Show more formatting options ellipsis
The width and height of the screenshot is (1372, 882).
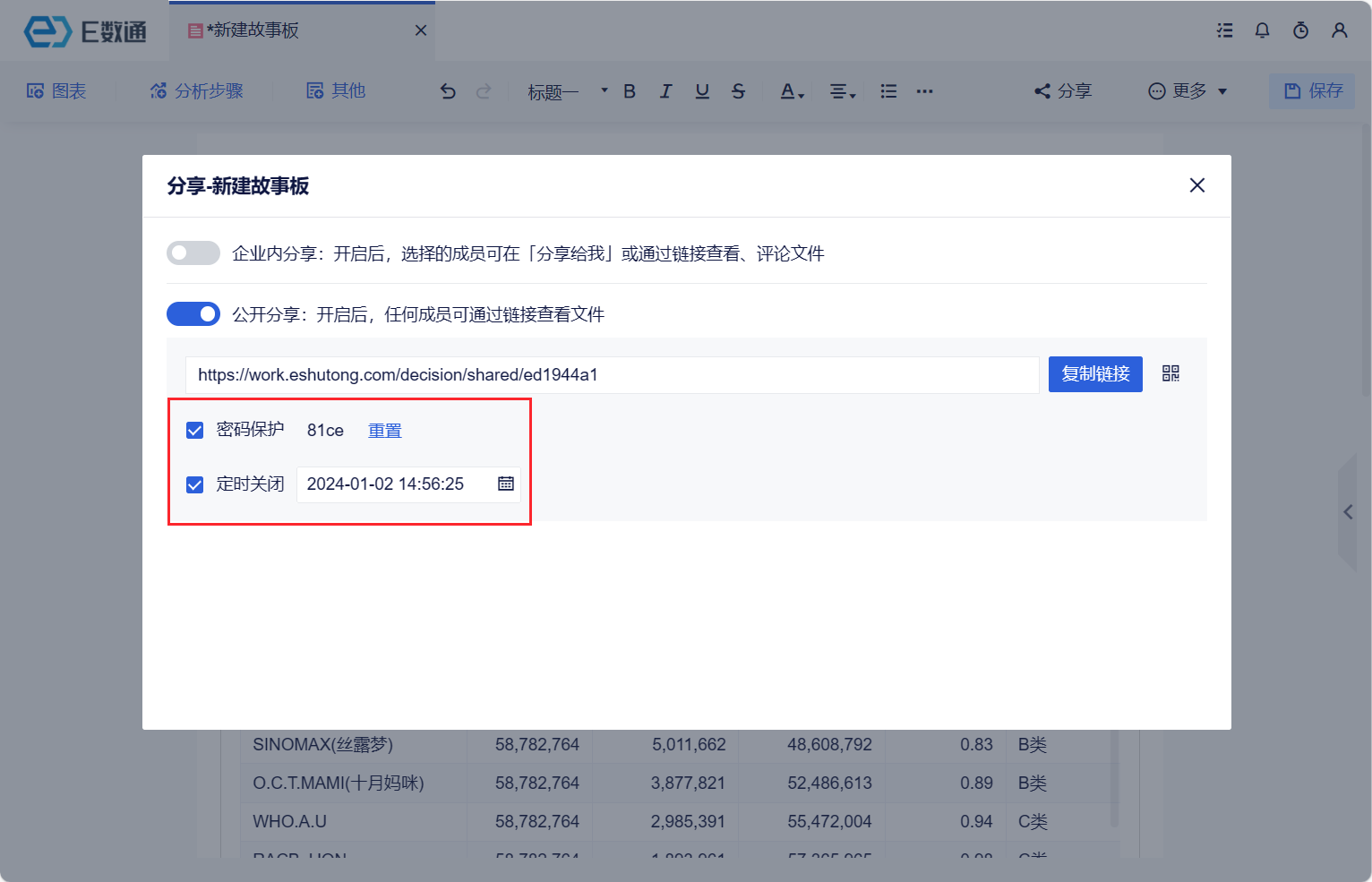point(925,91)
